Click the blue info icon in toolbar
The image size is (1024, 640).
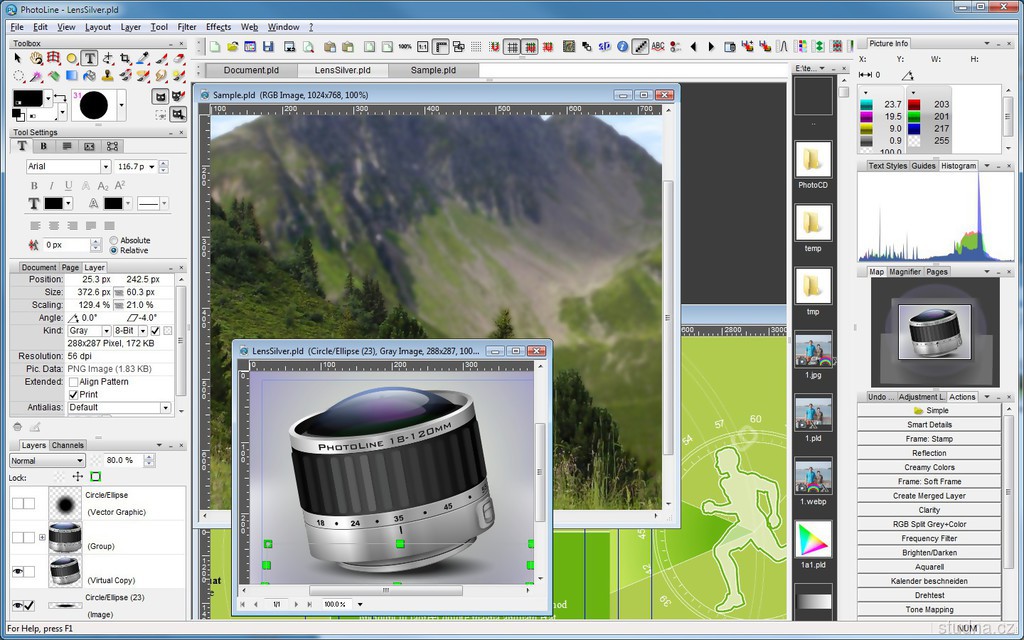click(622, 46)
